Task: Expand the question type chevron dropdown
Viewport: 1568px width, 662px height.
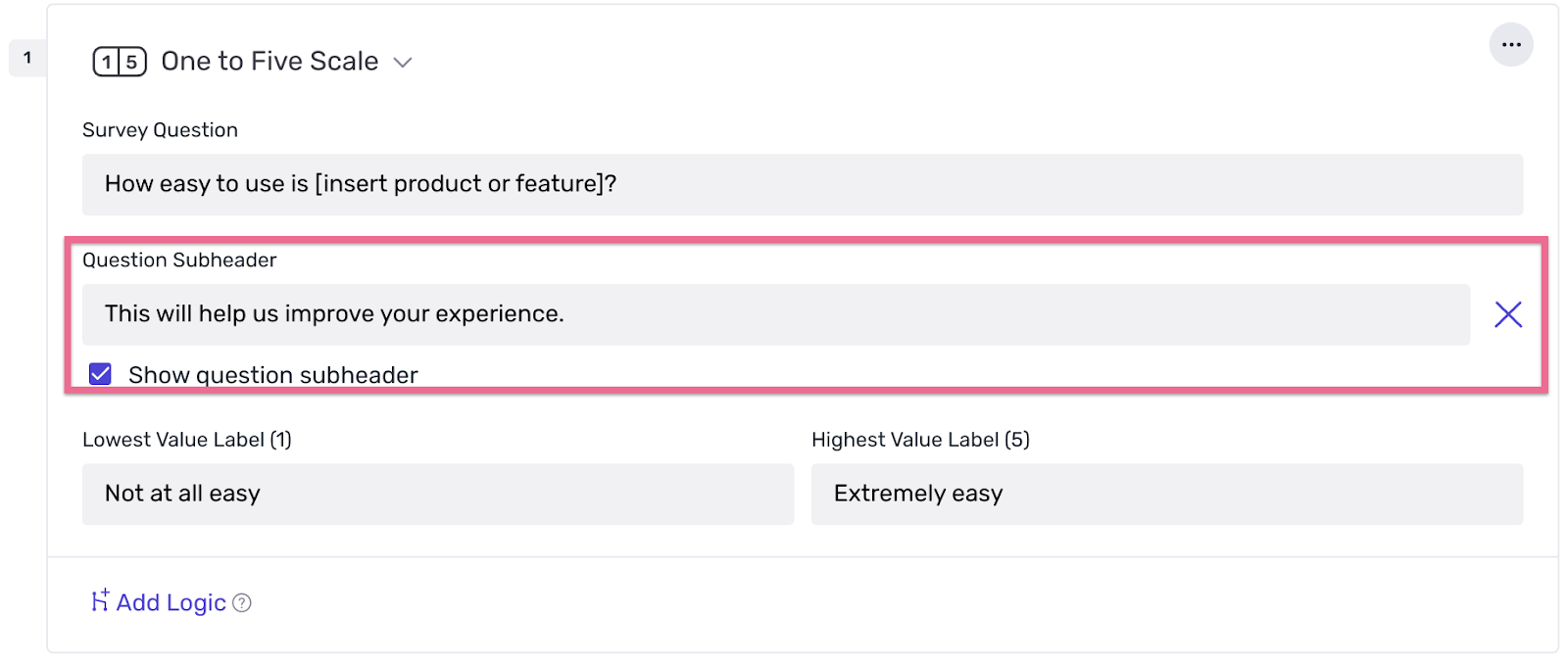Action: [402, 63]
